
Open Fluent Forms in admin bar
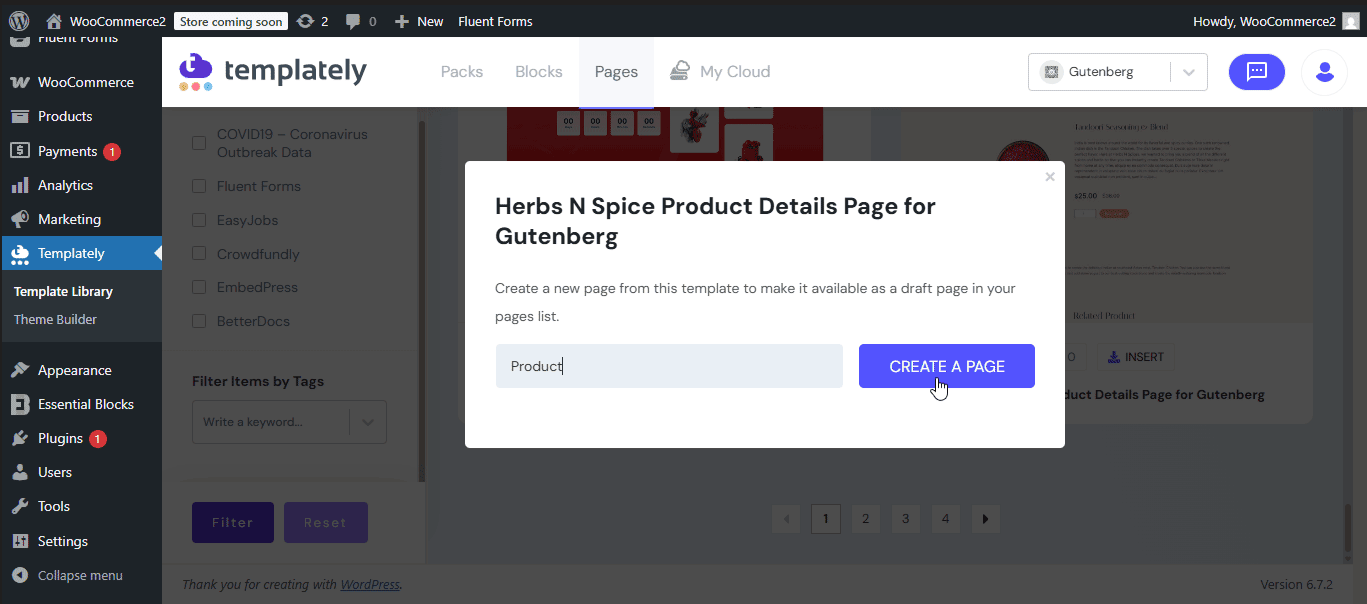[x=495, y=21]
